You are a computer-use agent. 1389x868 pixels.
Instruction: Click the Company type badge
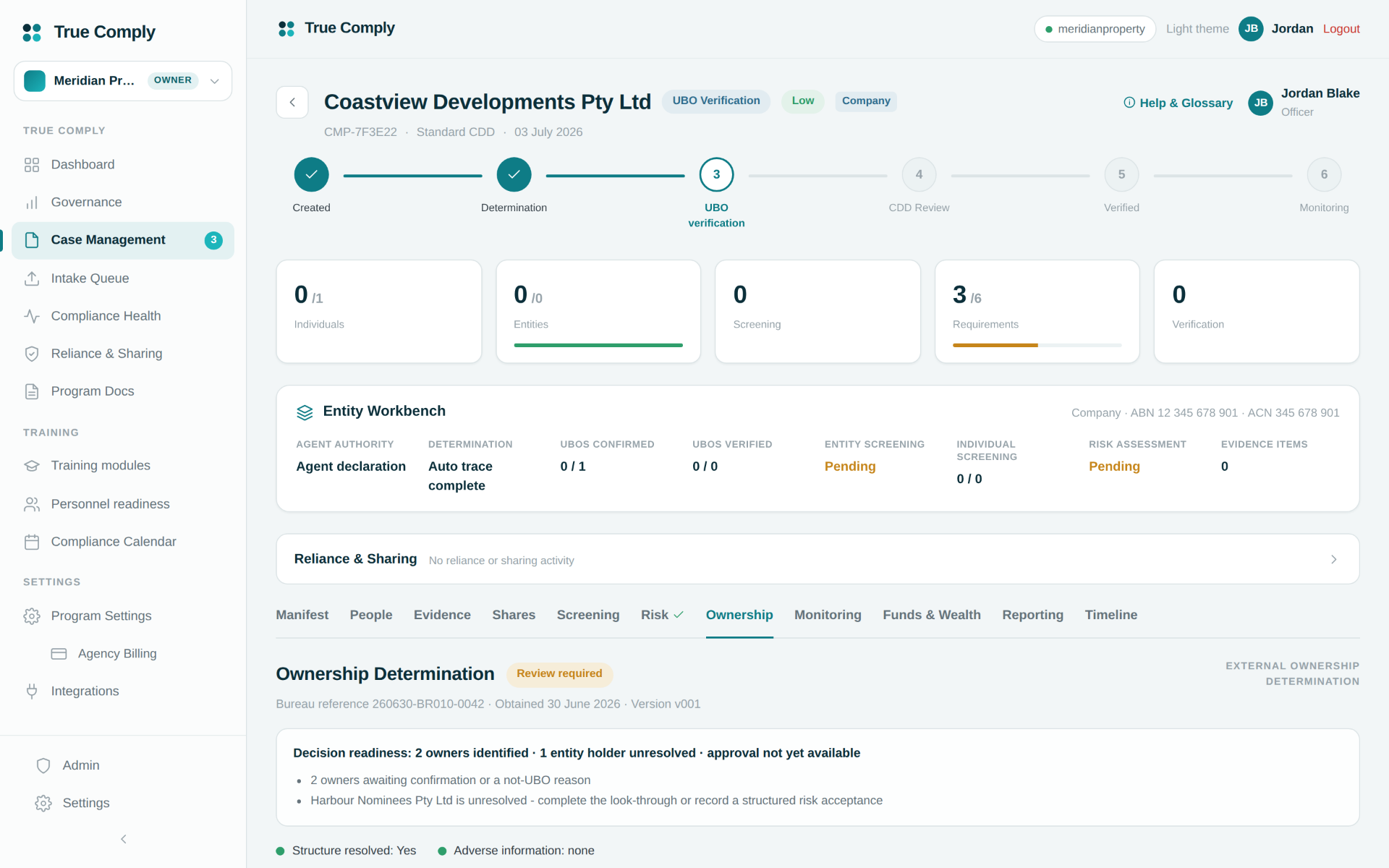pos(866,101)
